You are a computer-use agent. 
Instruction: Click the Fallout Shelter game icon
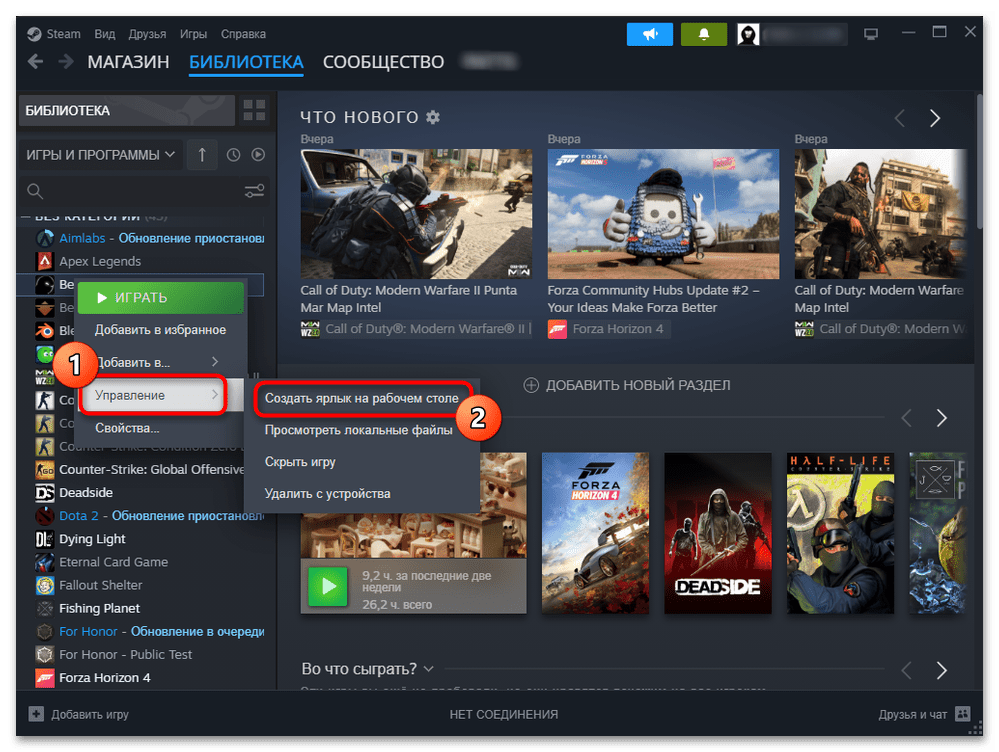45,585
